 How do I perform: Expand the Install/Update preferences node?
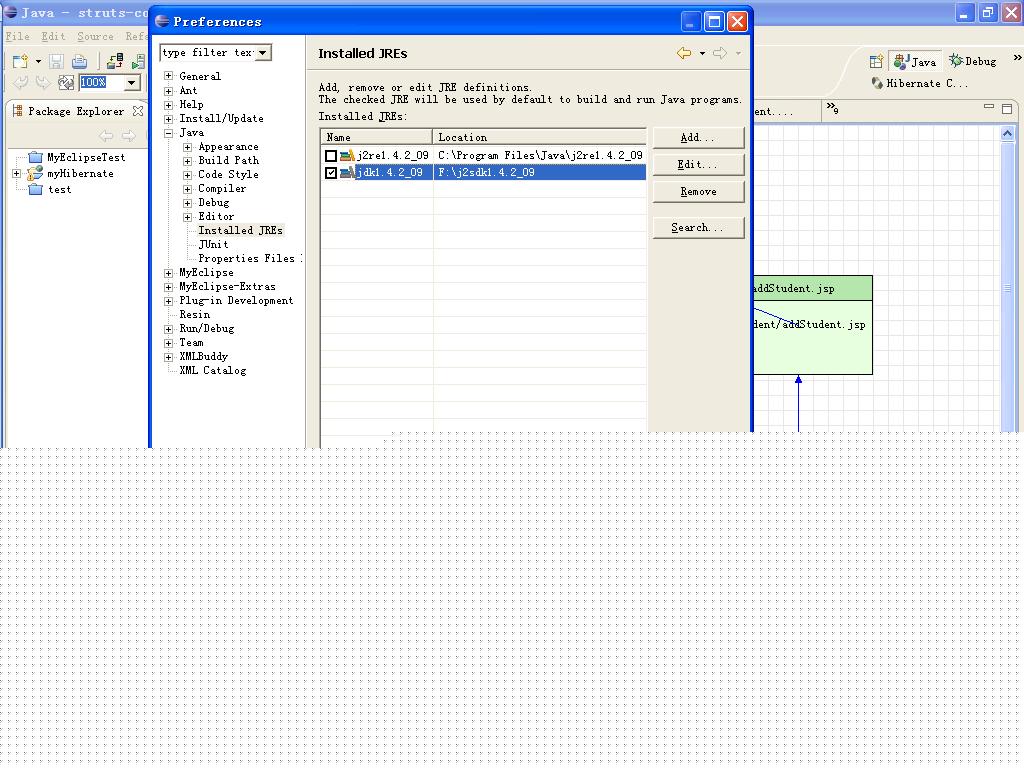(x=168, y=119)
